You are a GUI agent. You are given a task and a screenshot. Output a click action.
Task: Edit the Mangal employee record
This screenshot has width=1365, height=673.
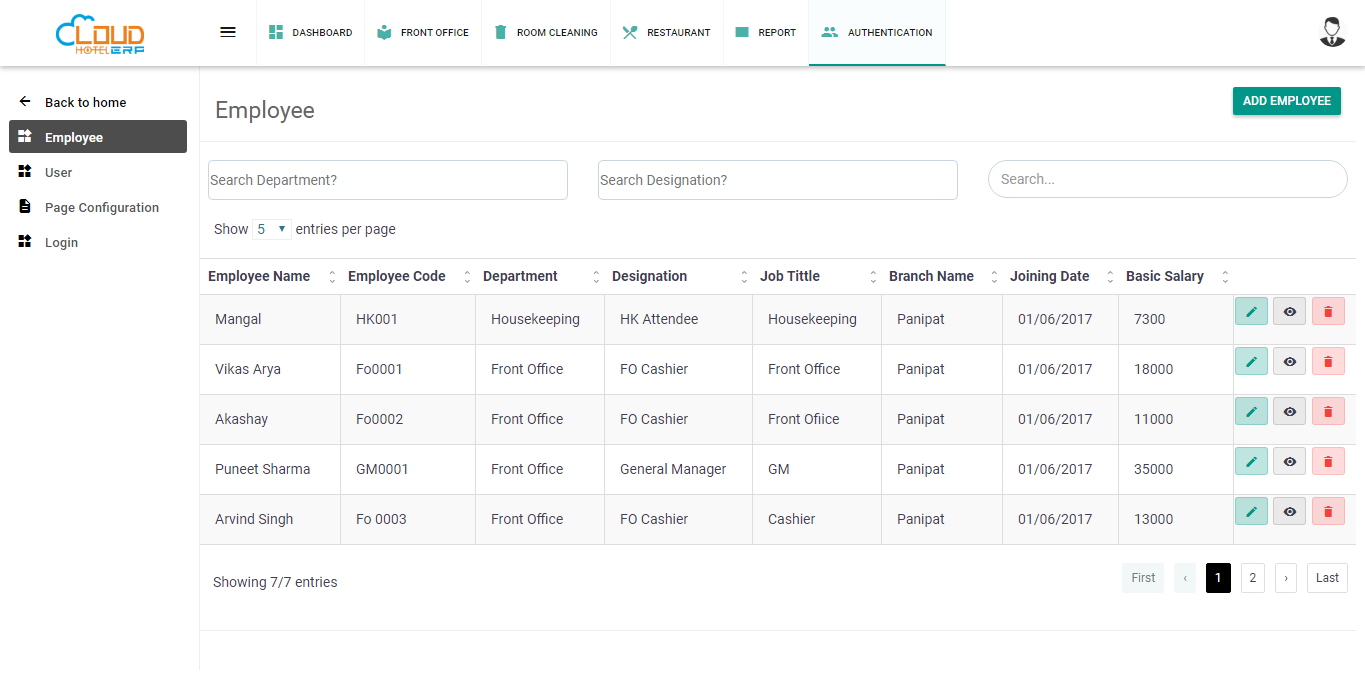click(x=1251, y=312)
